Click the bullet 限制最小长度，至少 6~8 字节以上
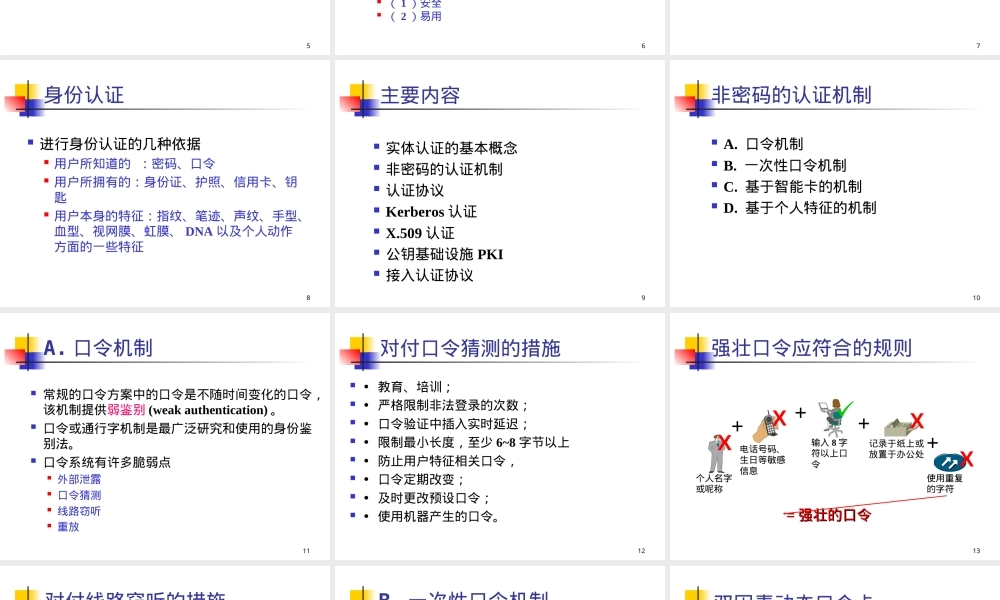The height and width of the screenshot is (600, 1000). 473,443
